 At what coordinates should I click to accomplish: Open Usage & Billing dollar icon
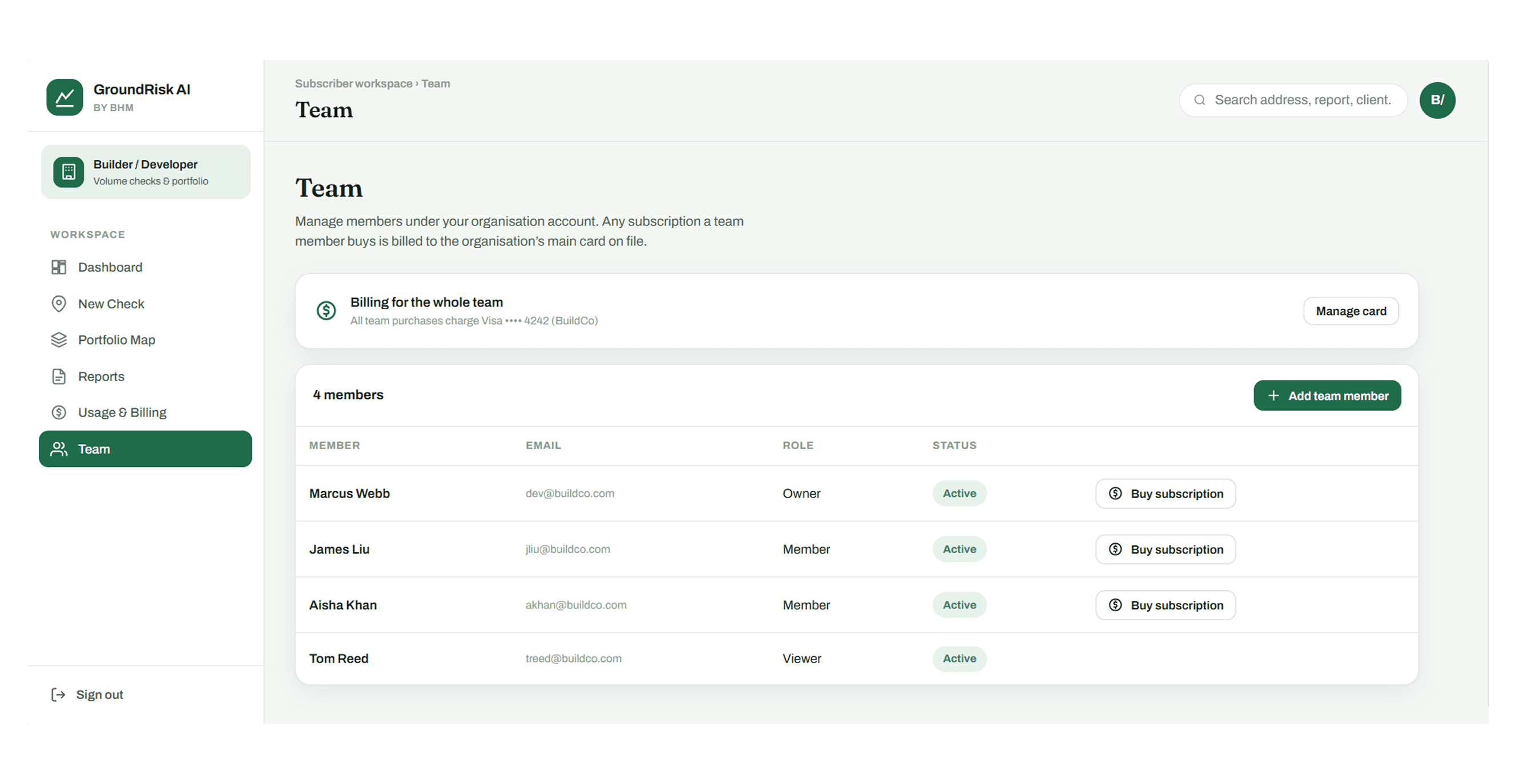pos(59,413)
